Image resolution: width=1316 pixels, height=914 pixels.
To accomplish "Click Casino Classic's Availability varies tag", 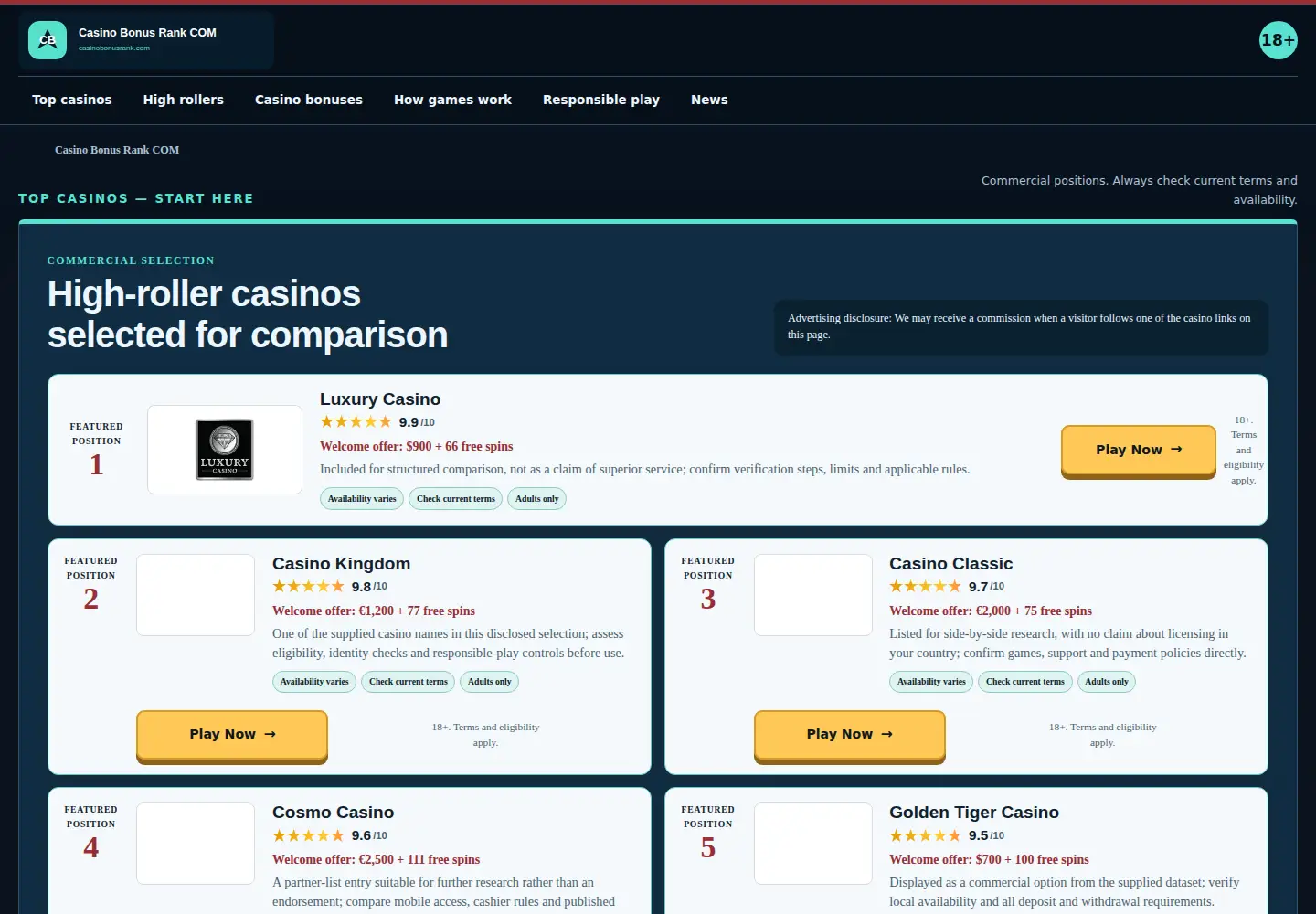I will click(x=931, y=682).
